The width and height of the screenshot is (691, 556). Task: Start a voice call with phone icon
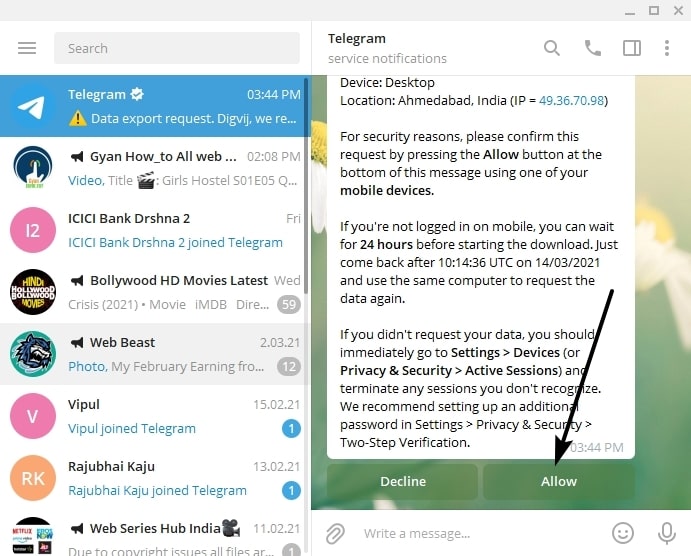592,48
